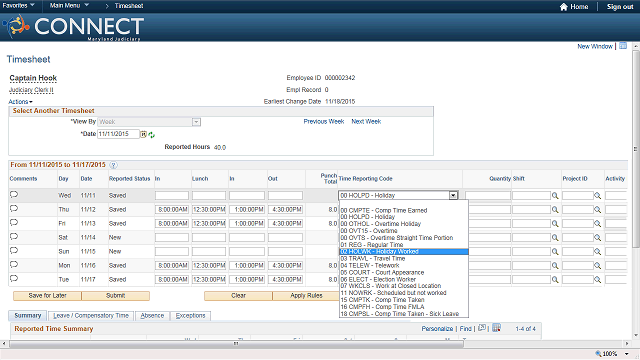Switch to the Summary tab
This screenshot has height=360, width=640.
coord(28,316)
